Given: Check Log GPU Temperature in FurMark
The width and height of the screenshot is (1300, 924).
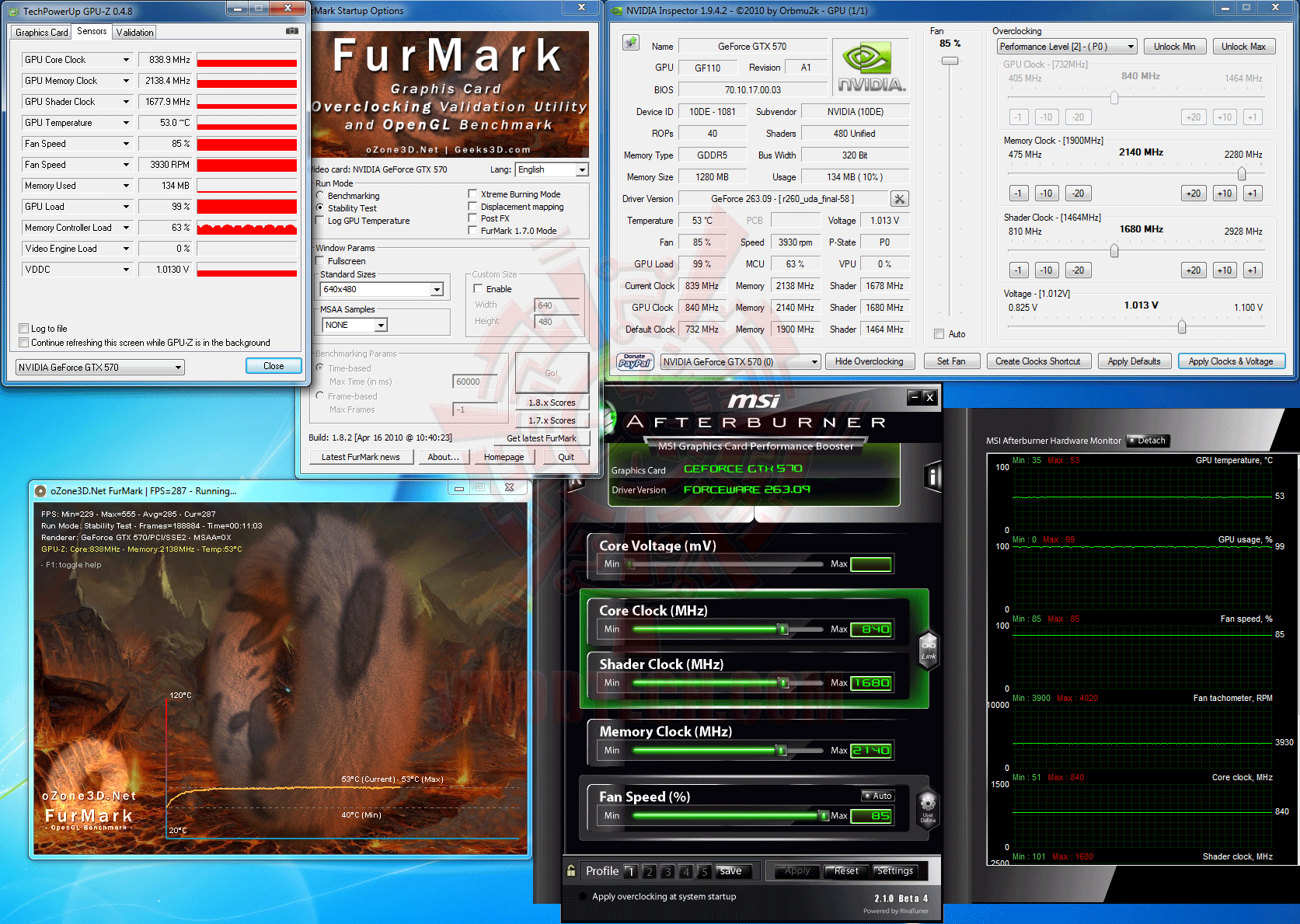Looking at the screenshot, I should click(x=320, y=221).
